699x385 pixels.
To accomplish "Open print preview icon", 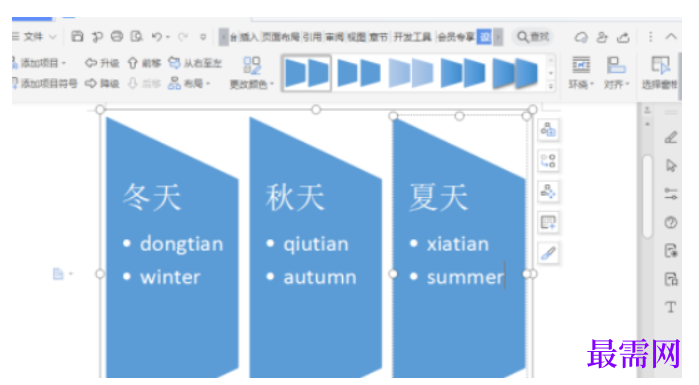I will pyautogui.click(x=136, y=37).
